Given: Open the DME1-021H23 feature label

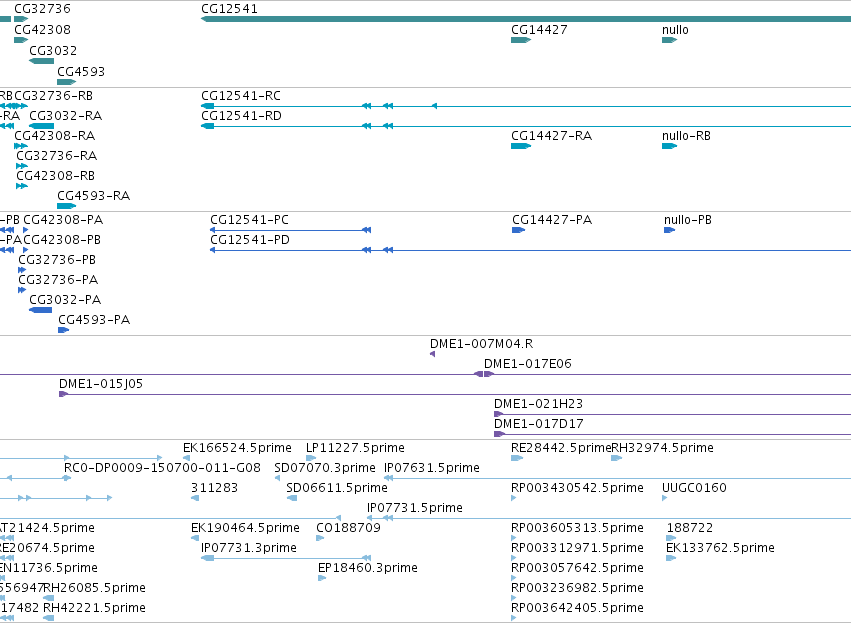Looking at the screenshot, I should [538, 404].
